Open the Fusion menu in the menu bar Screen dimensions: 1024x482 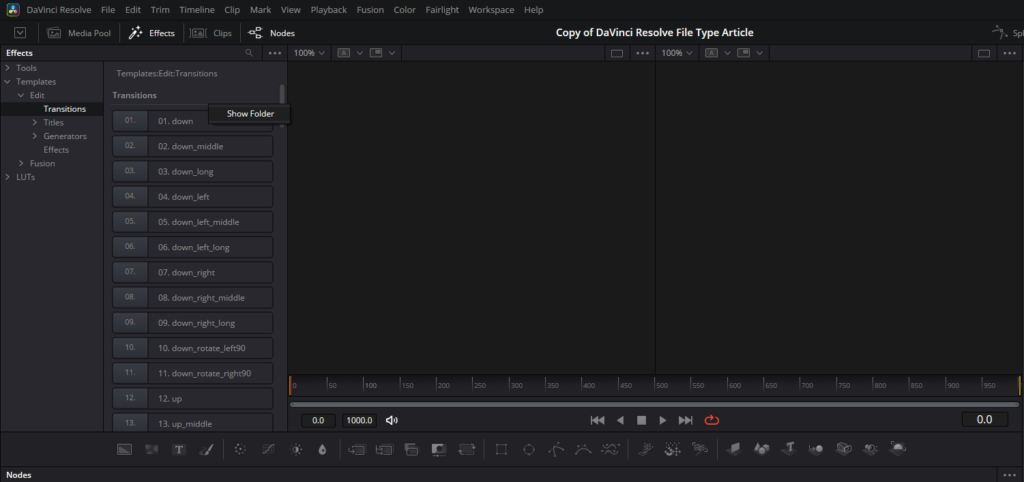(x=370, y=10)
